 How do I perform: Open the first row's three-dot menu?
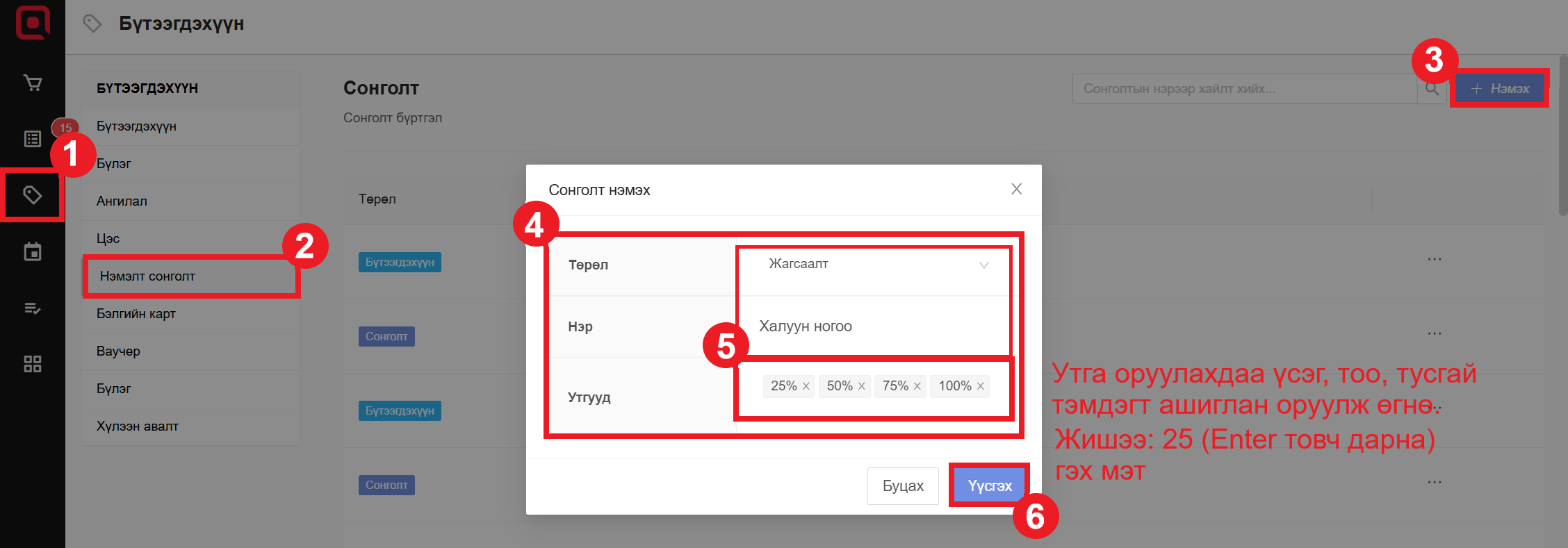(x=1434, y=259)
